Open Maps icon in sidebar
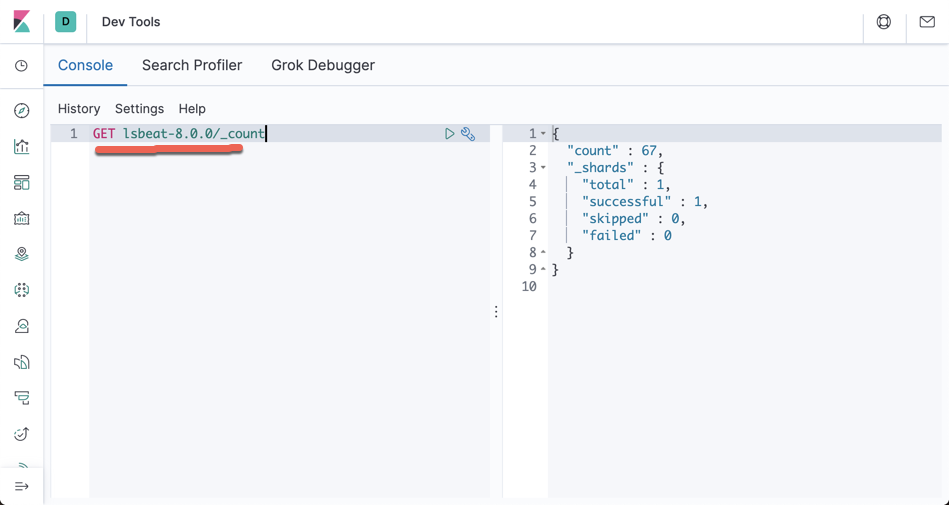 pos(21,254)
